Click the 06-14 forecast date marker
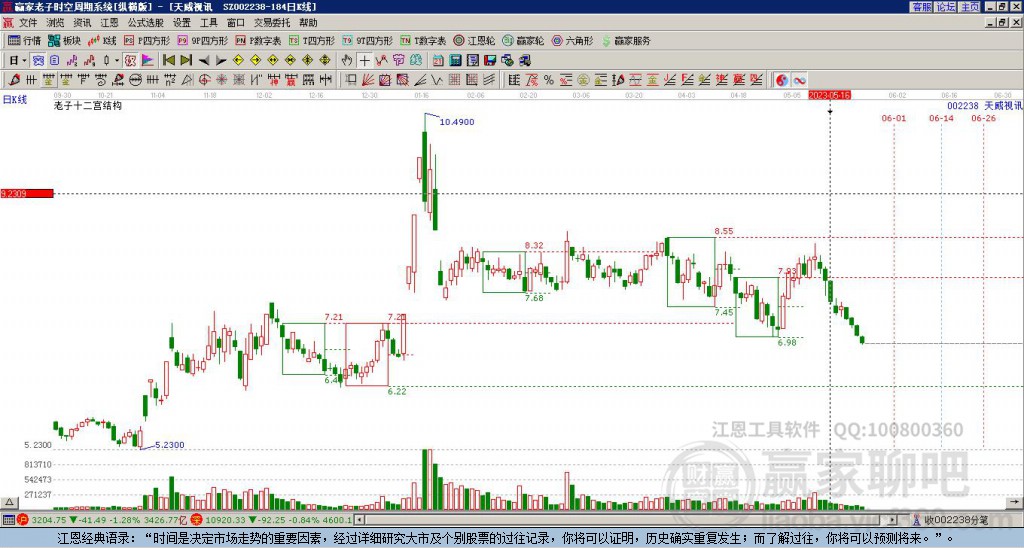The height and width of the screenshot is (548, 1024). (x=941, y=118)
